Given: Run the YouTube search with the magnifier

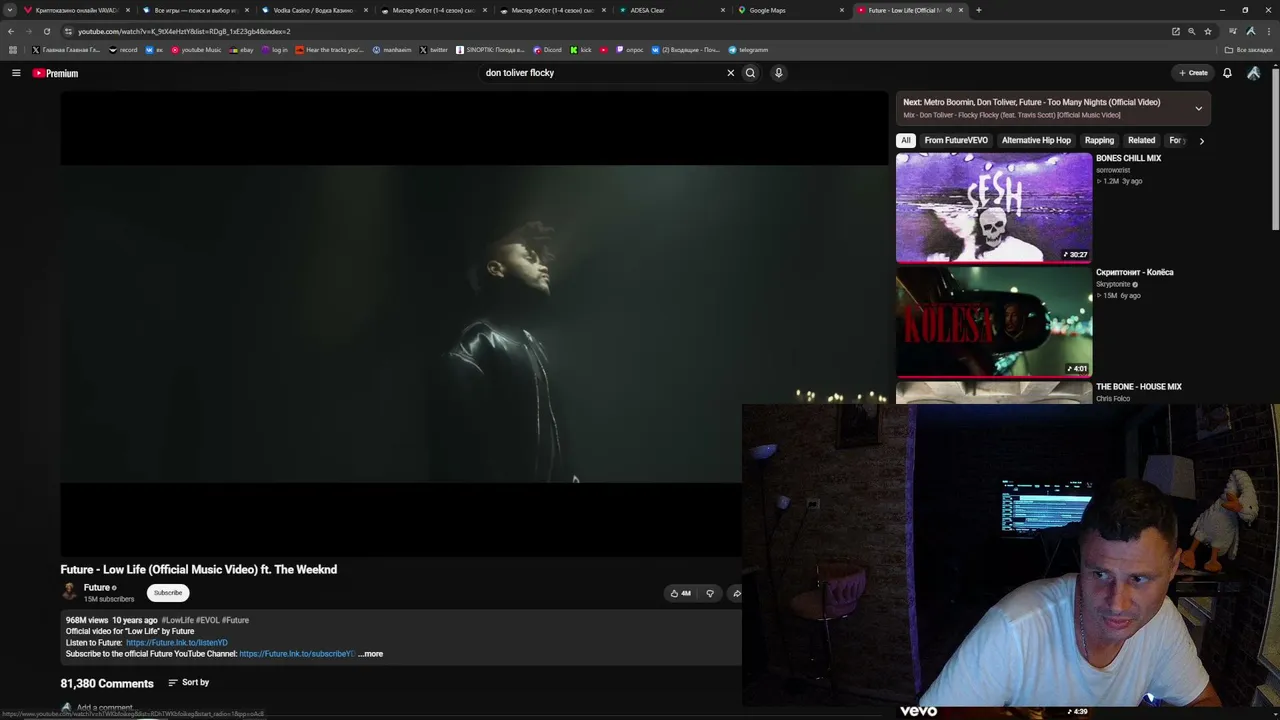Looking at the screenshot, I should pyautogui.click(x=750, y=73).
